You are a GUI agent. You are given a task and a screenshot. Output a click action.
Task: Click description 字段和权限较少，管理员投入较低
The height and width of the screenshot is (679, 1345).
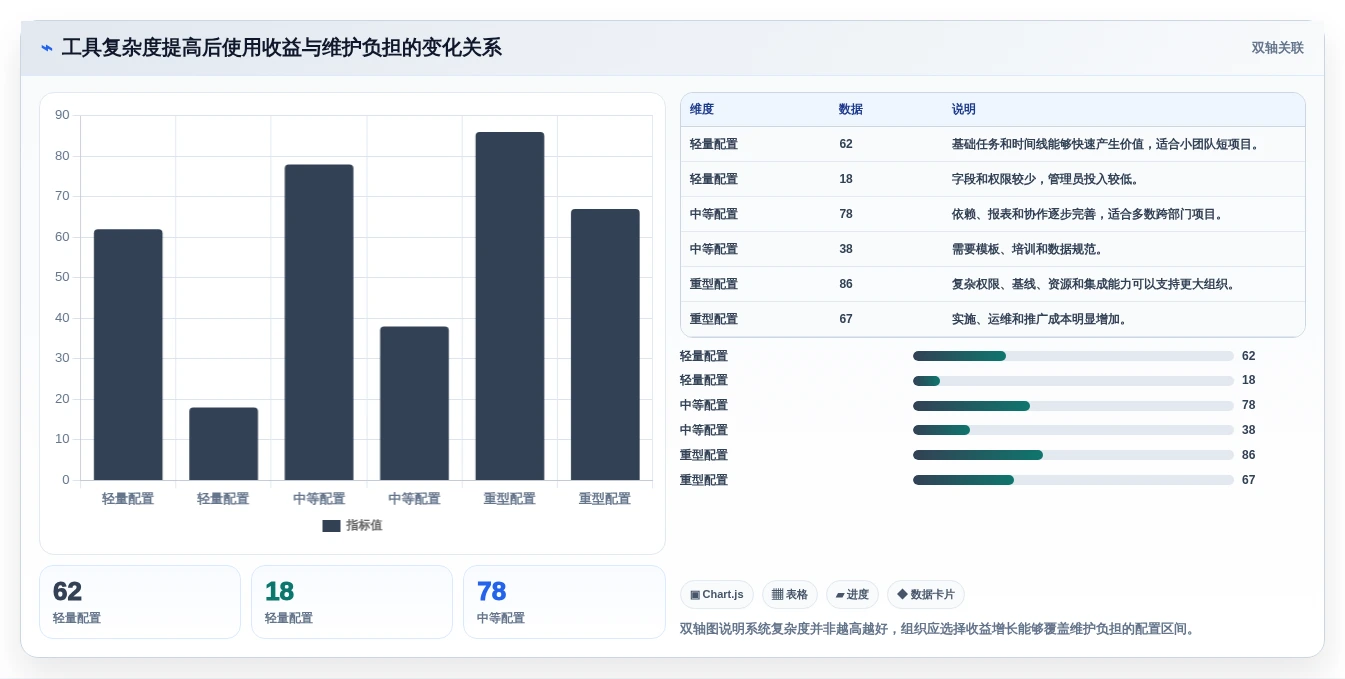pos(1046,179)
